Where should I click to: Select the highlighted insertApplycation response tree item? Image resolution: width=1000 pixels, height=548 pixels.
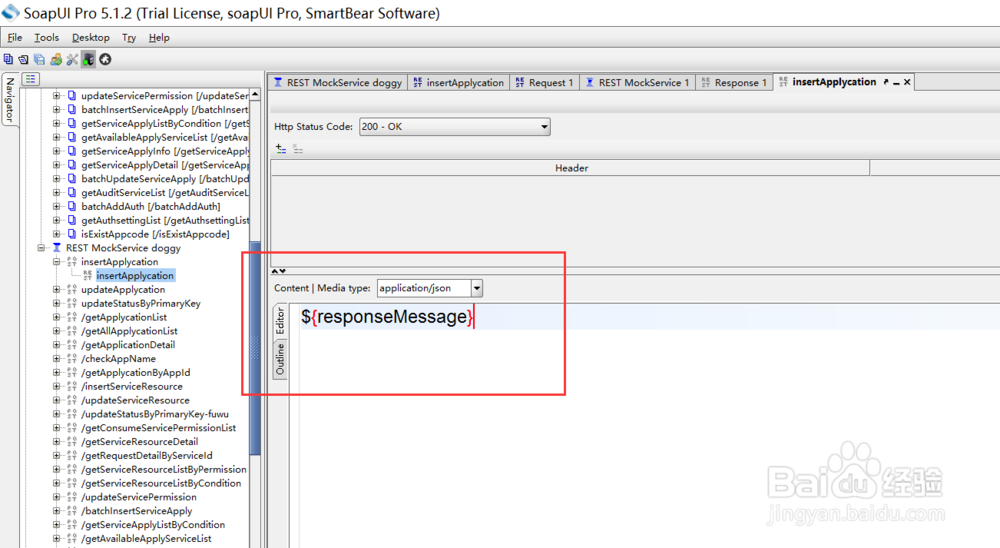135,276
